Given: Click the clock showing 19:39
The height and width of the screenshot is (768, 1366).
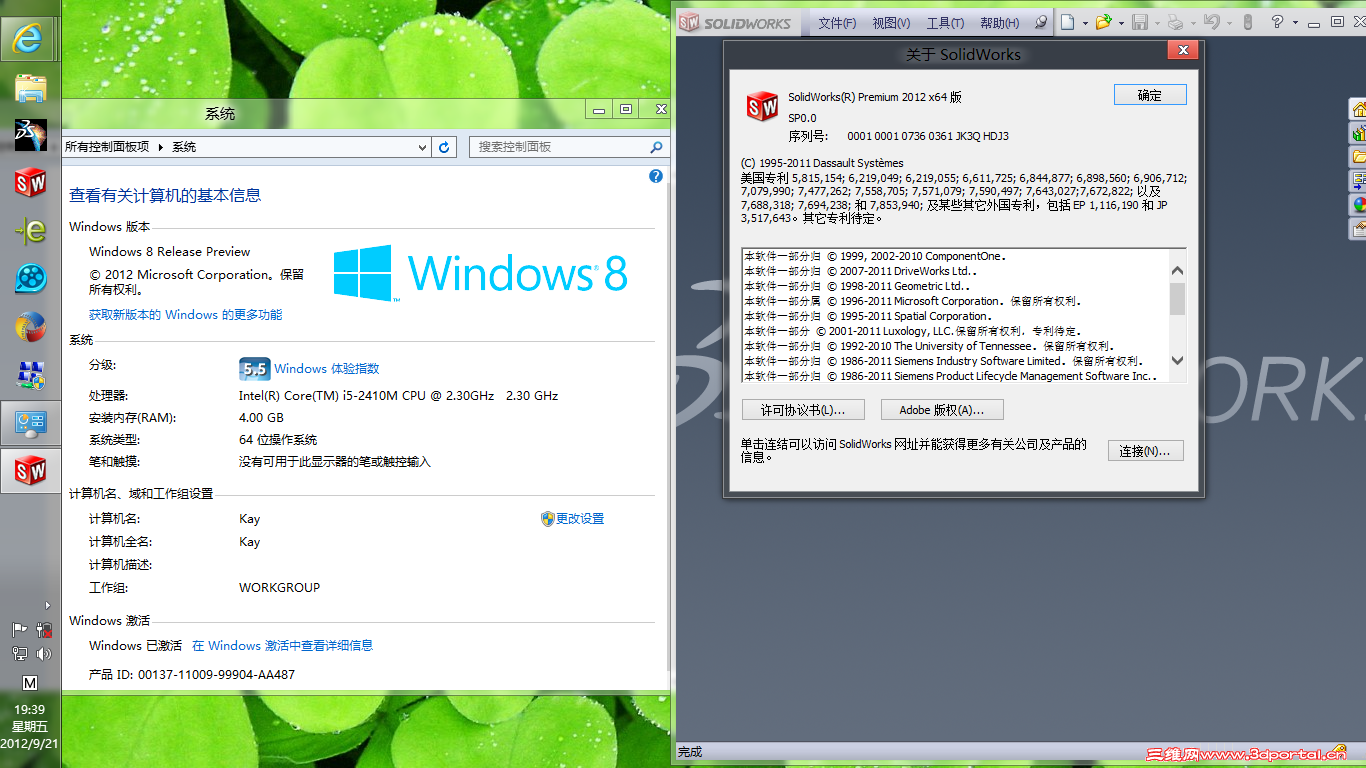Looking at the screenshot, I should pyautogui.click(x=30, y=710).
